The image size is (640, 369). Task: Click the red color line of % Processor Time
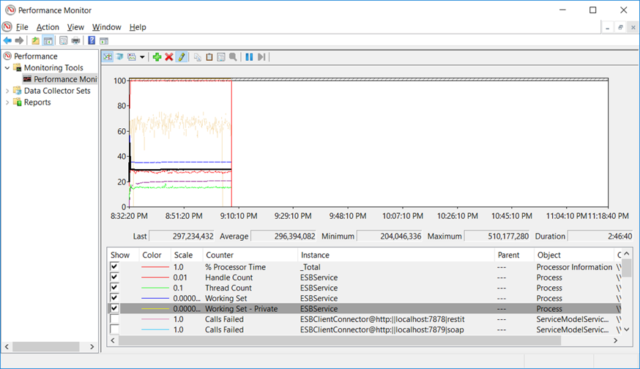click(155, 267)
